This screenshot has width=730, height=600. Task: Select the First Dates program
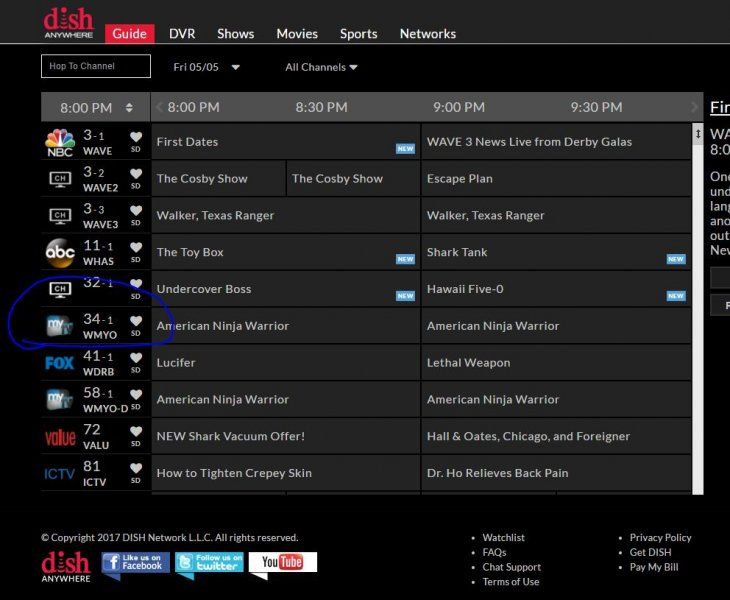pyautogui.click(x=286, y=142)
